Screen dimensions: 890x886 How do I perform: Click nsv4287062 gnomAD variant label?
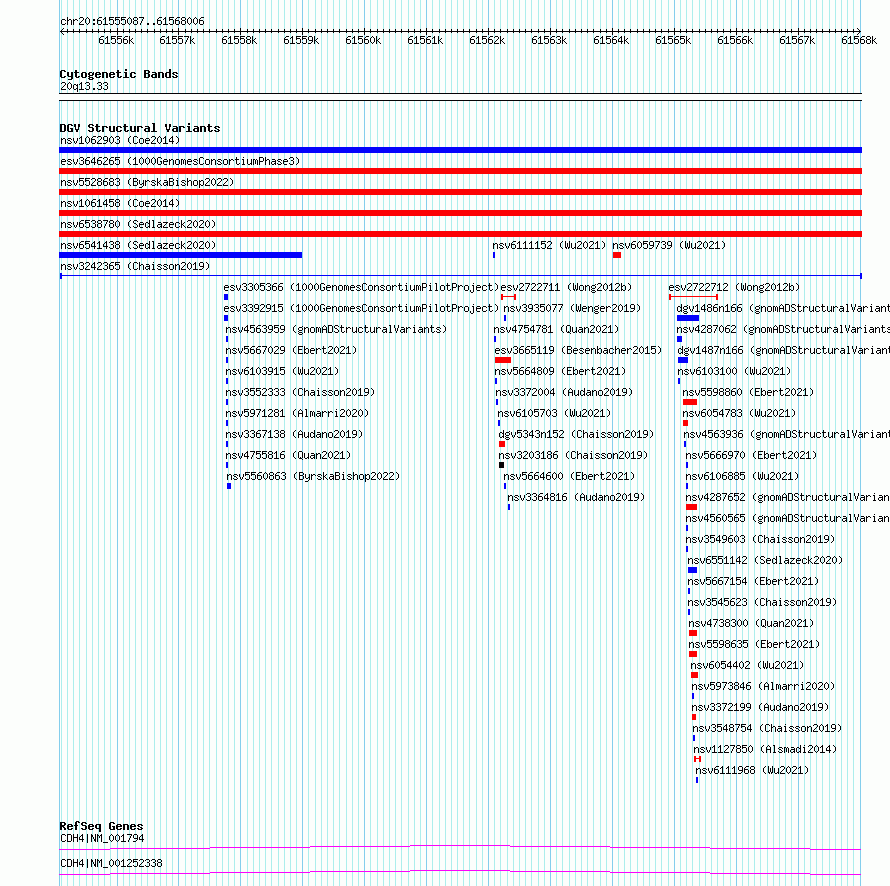(x=783, y=329)
